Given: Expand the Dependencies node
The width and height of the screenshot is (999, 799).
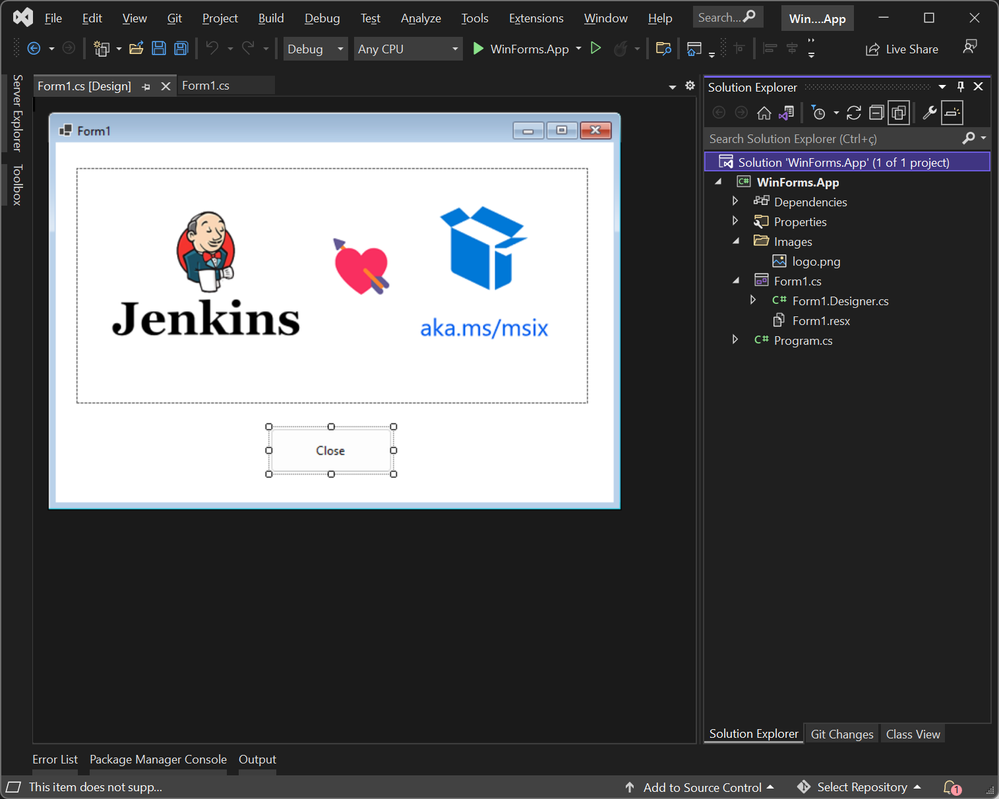Looking at the screenshot, I should (x=735, y=201).
